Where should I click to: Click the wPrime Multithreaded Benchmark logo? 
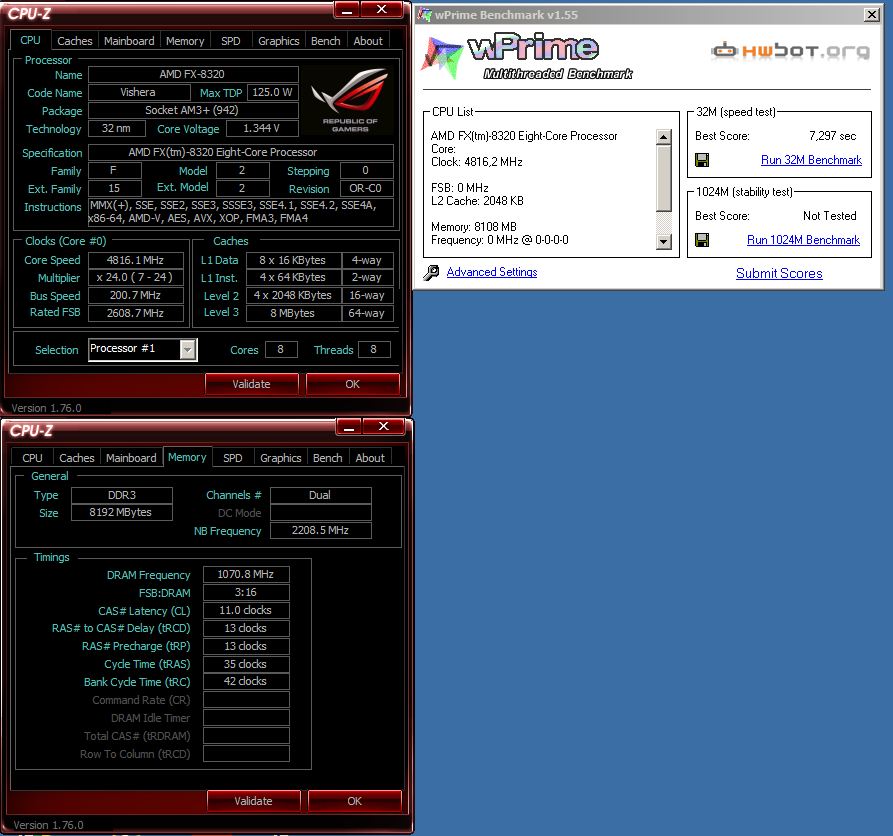click(527, 57)
